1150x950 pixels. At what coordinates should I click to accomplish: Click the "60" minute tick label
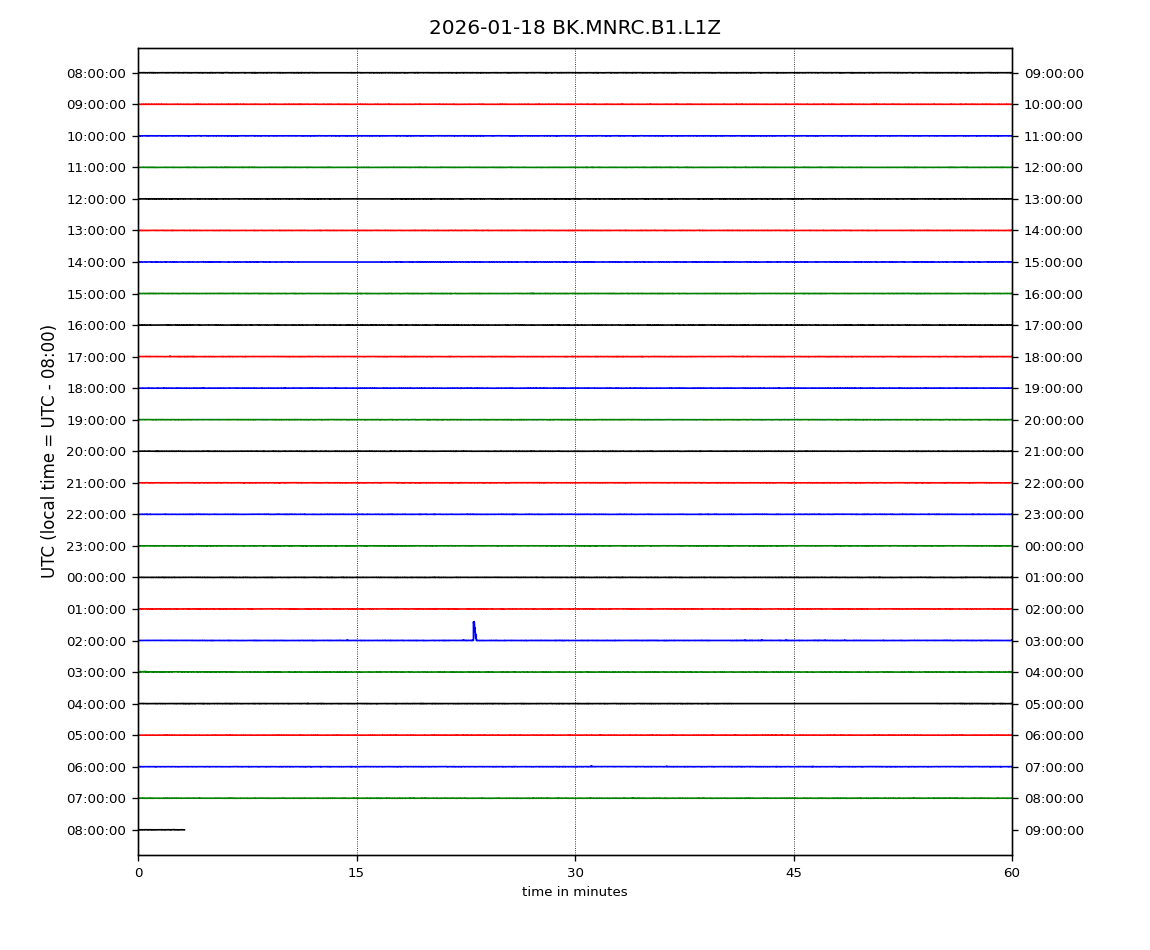[x=1012, y=873]
